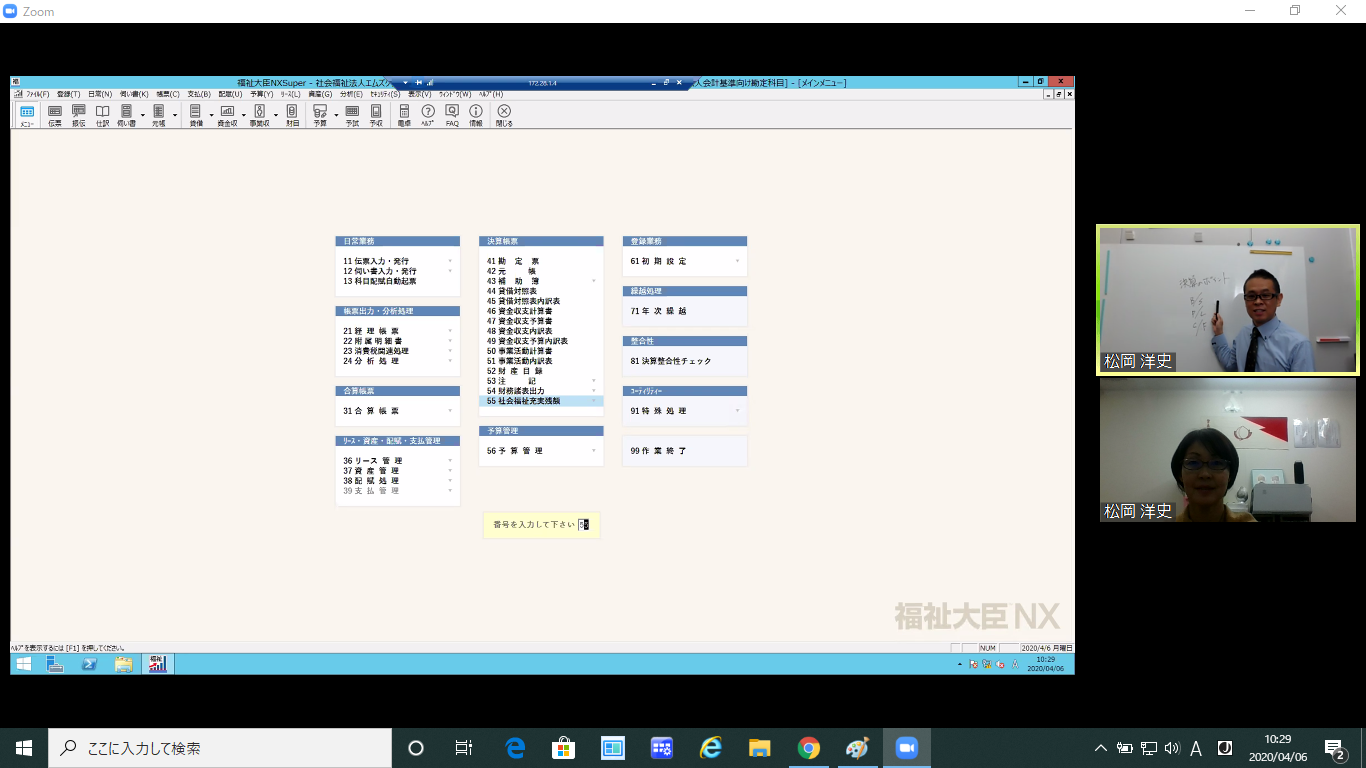Open the 日常(N) menu
The height and width of the screenshot is (768, 1366).
click(100, 94)
